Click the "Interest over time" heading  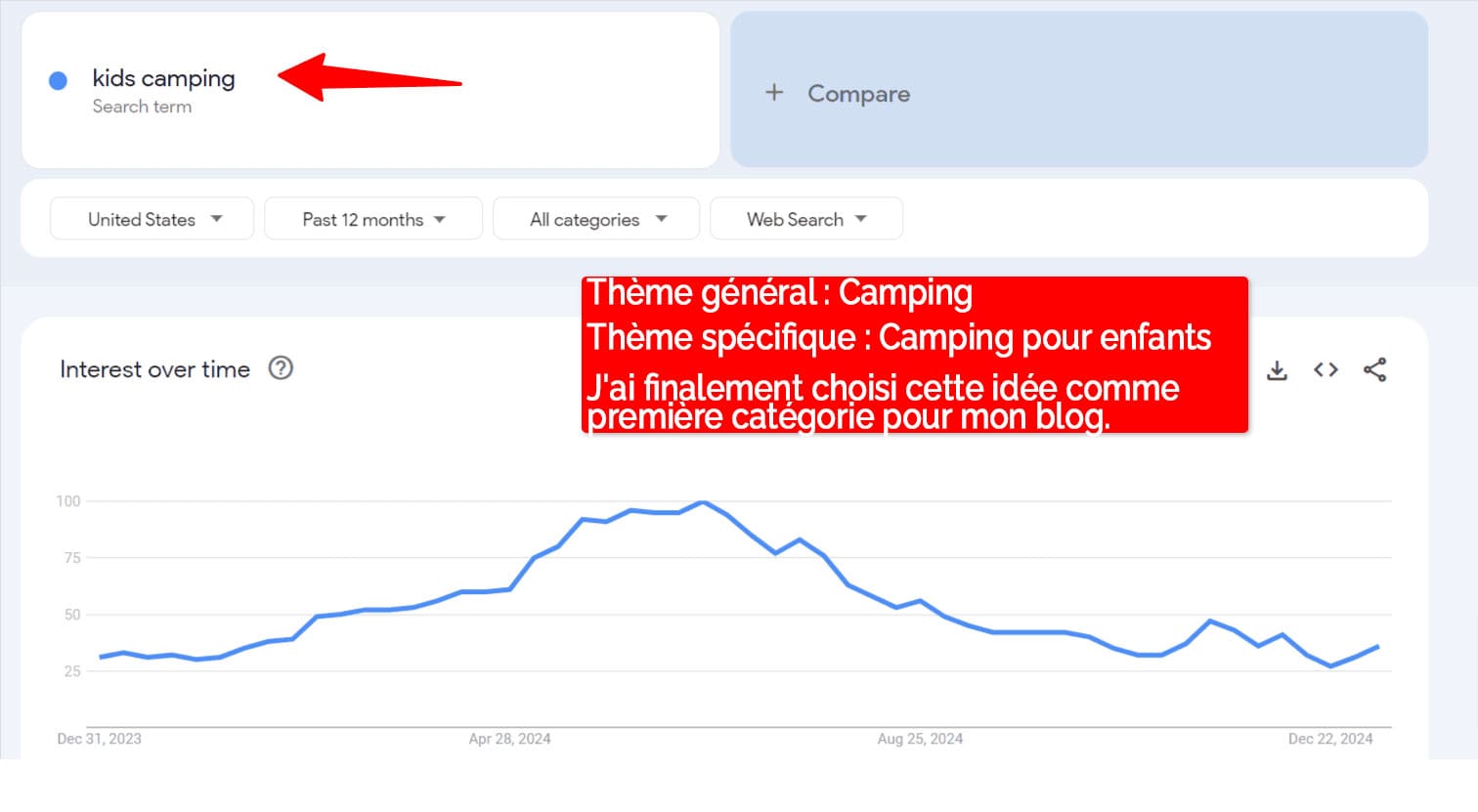(x=154, y=369)
